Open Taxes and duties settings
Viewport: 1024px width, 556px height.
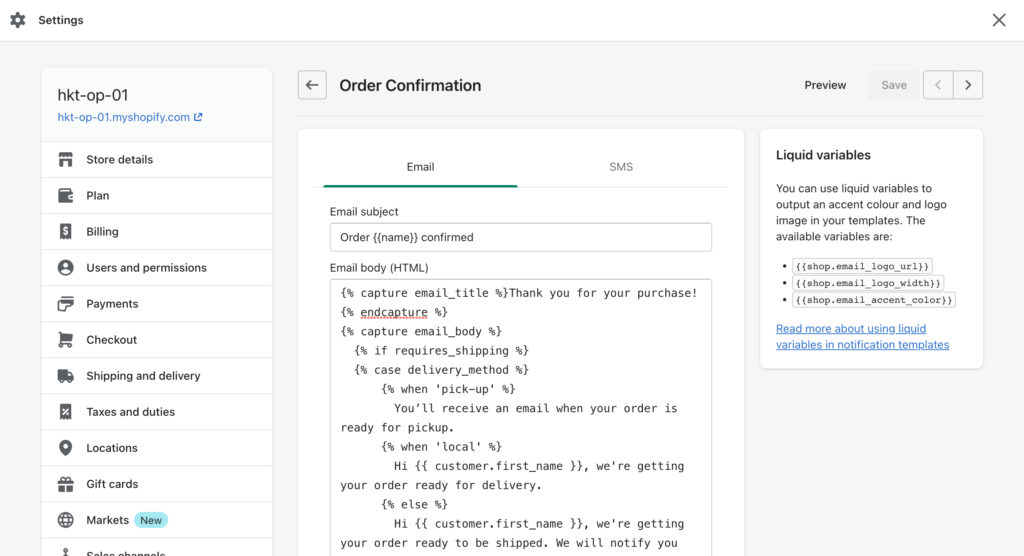pyautogui.click(x=157, y=412)
